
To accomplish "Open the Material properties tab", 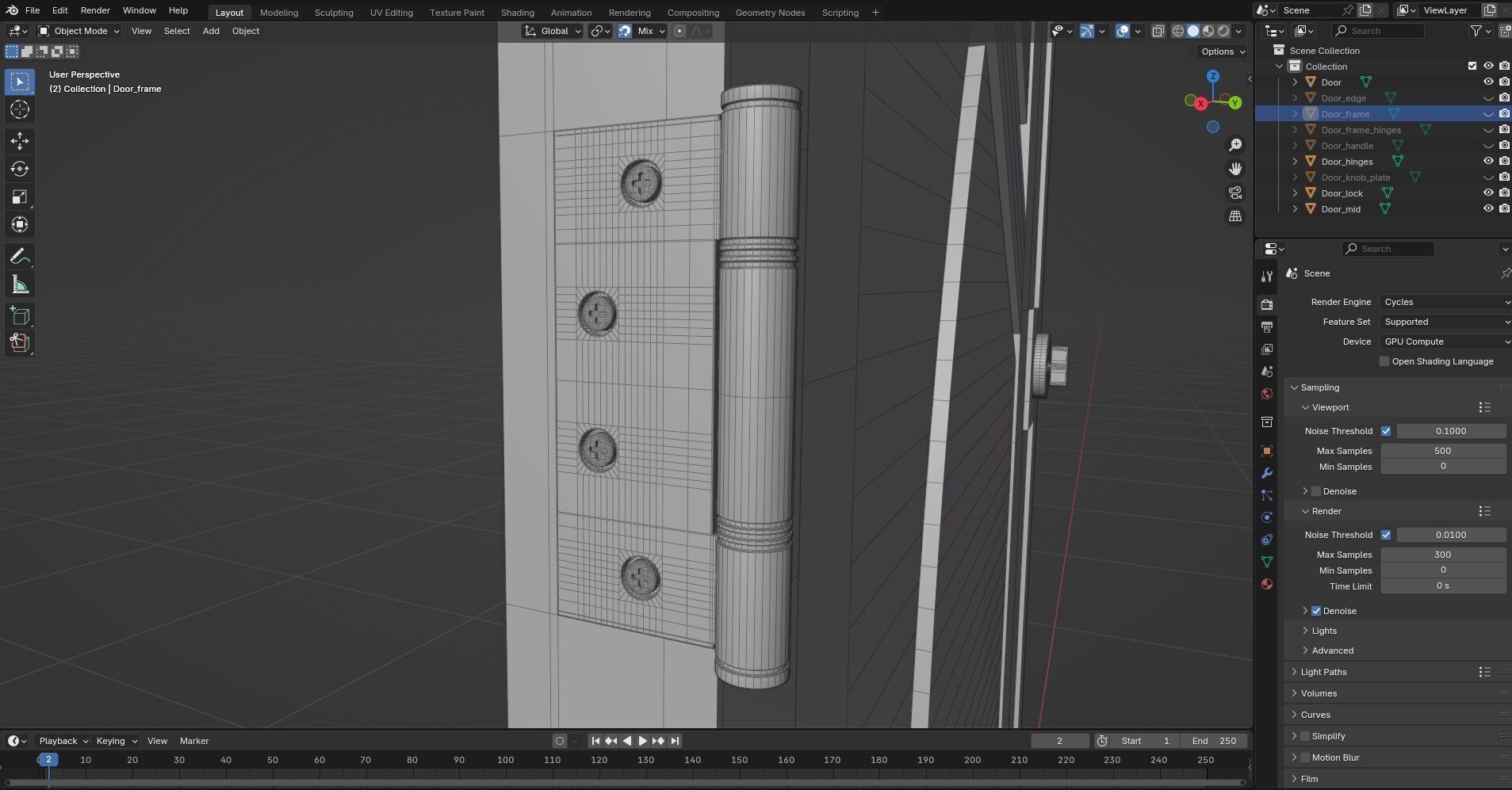I will click(1267, 584).
